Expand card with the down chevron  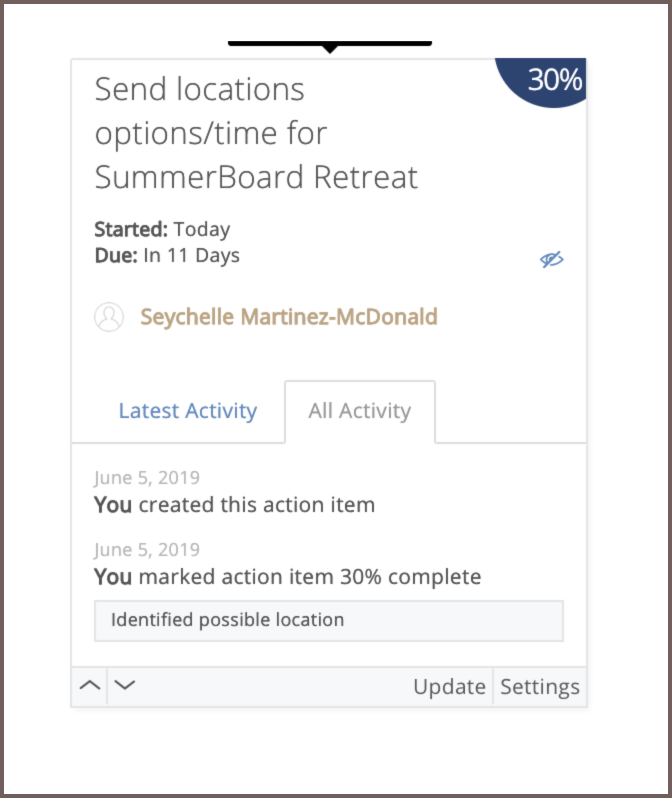125,686
